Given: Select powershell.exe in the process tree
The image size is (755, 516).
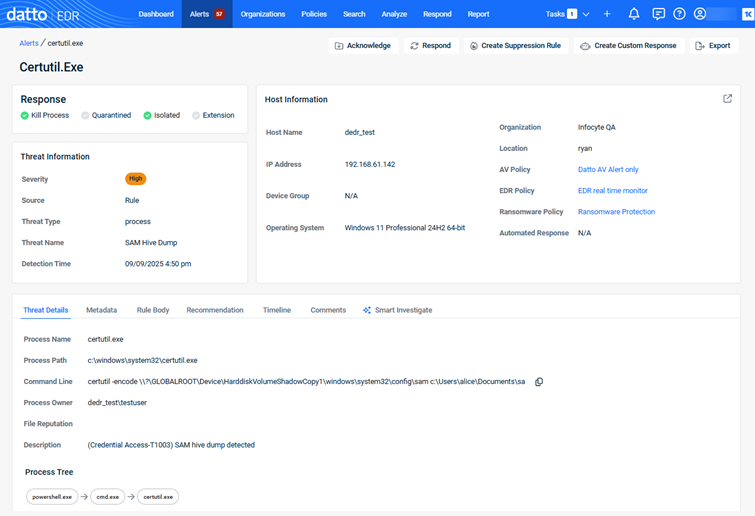Looking at the screenshot, I should (52, 496).
